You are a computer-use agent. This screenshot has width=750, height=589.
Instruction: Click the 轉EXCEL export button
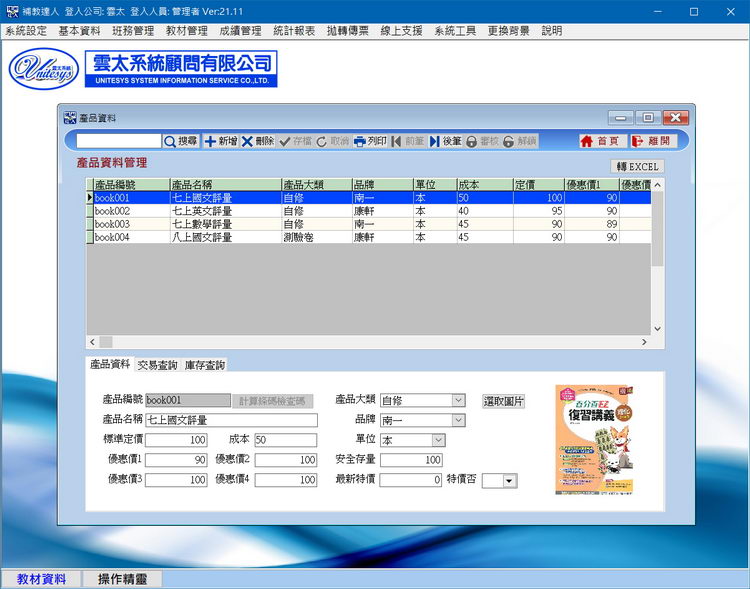[637, 166]
